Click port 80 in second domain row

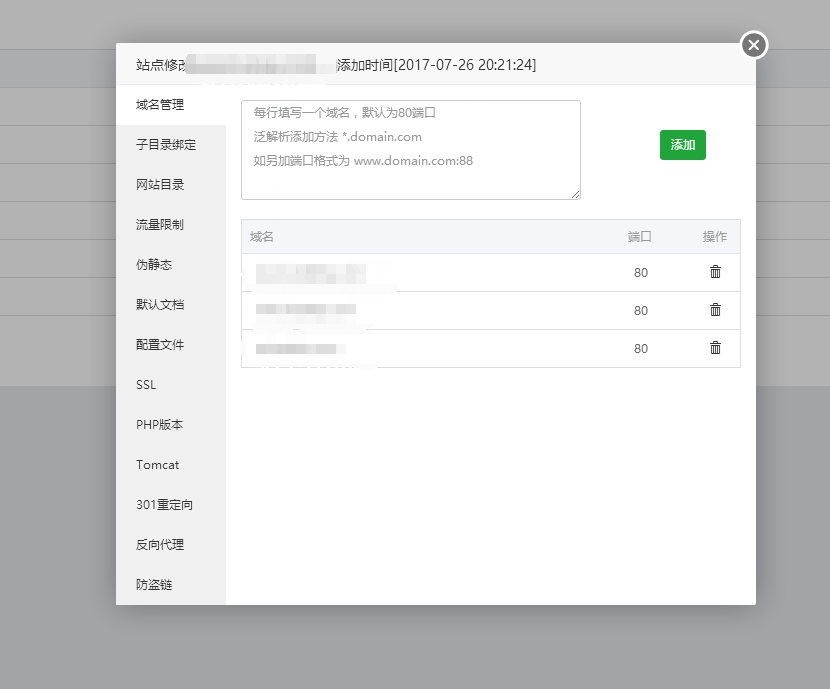640,311
